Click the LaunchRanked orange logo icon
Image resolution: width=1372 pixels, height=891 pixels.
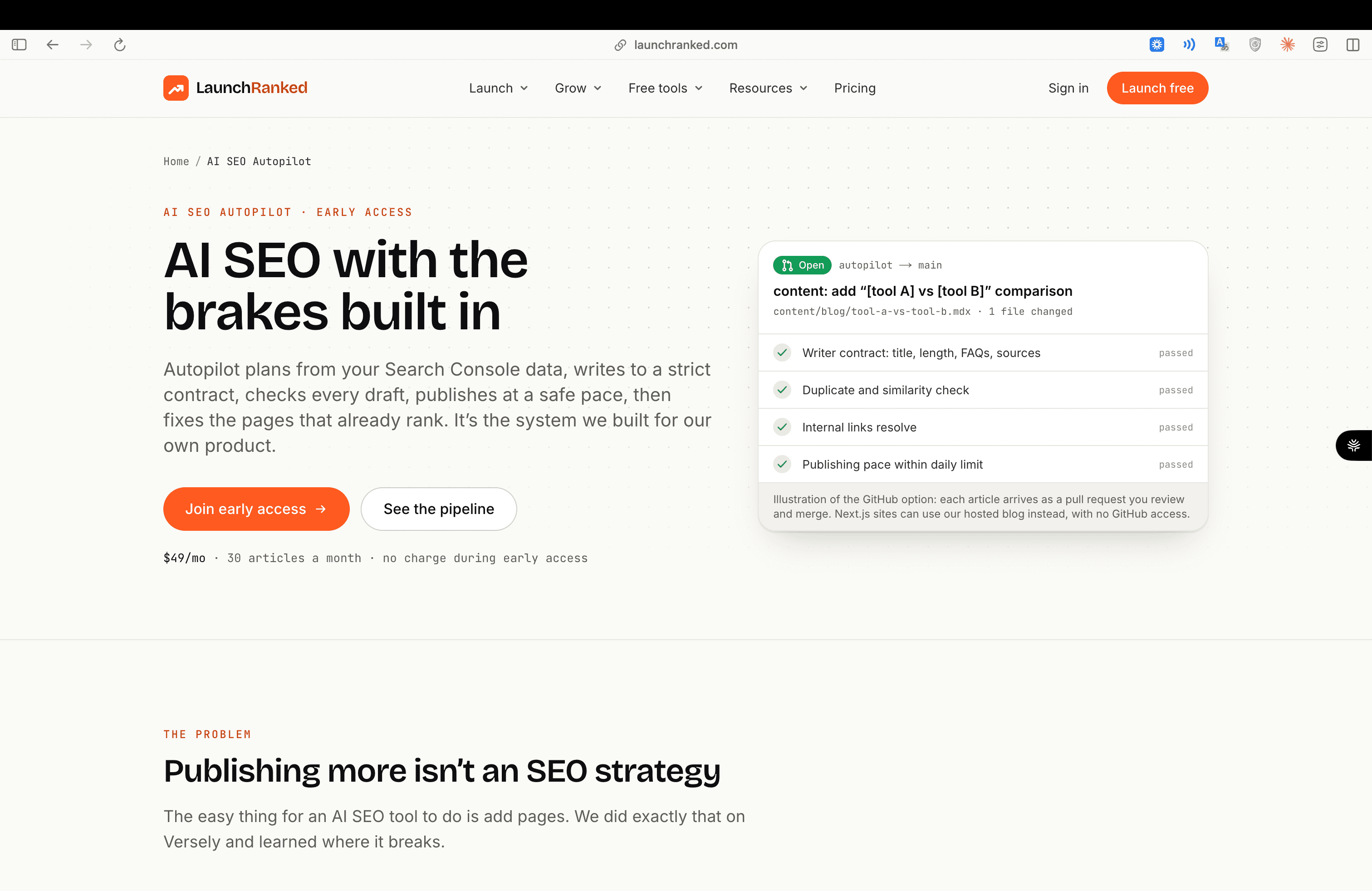point(176,88)
